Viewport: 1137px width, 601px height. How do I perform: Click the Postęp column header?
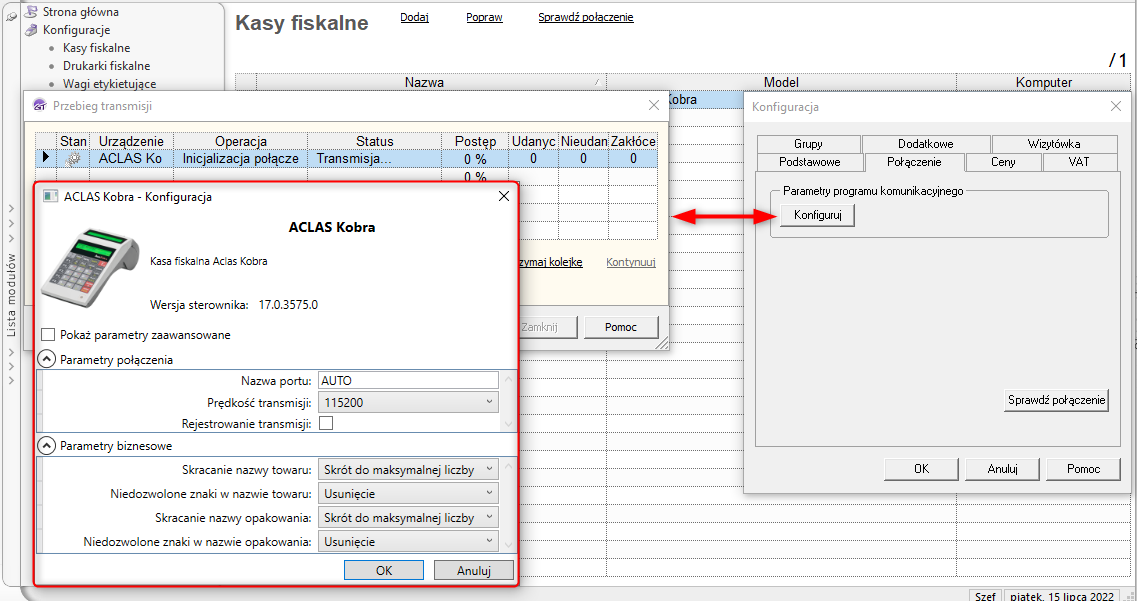click(x=476, y=141)
